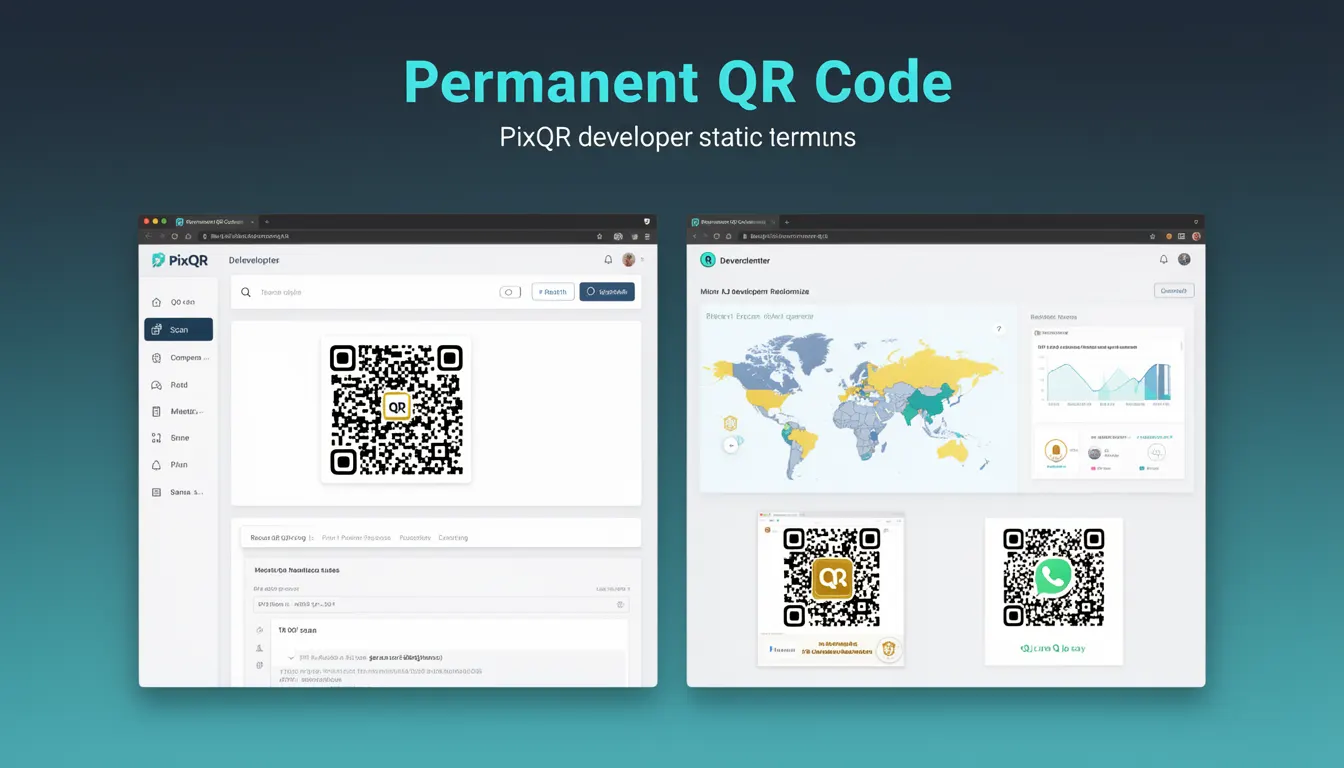Image resolution: width=1344 pixels, height=768 pixels.
Task: Toggle the small switch beside the search field
Action: tap(510, 292)
